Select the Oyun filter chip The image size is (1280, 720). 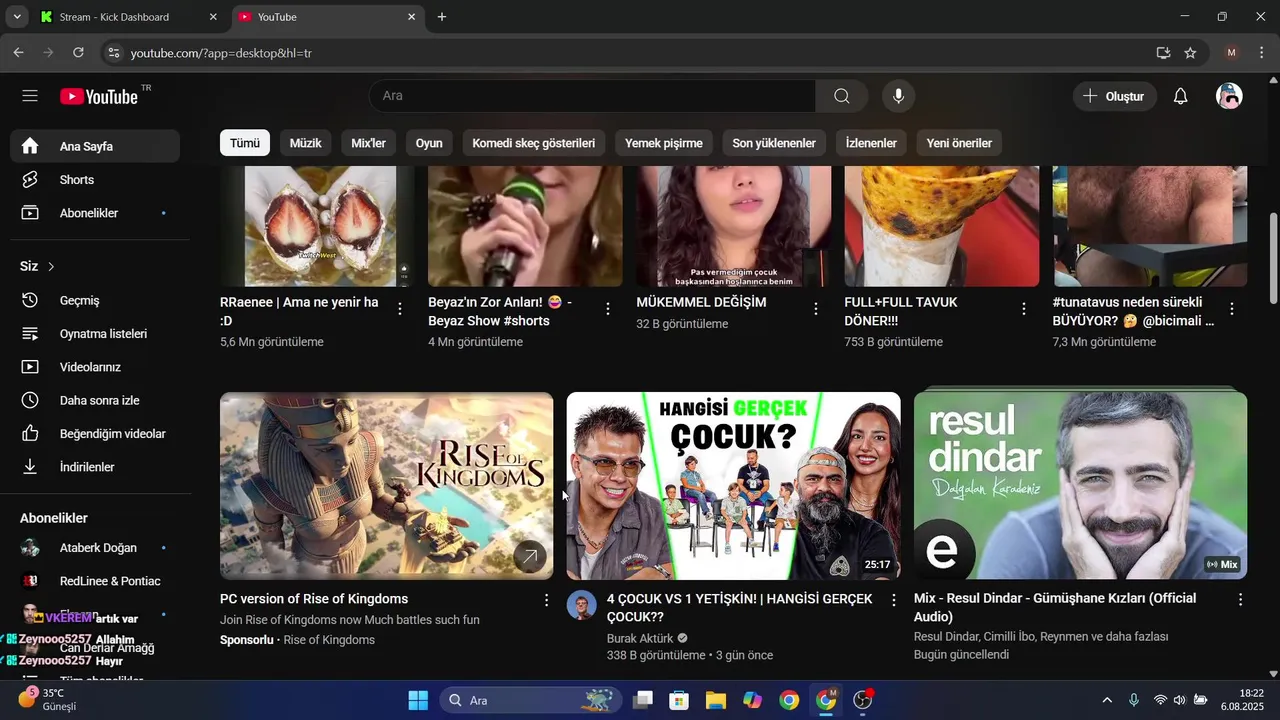(x=429, y=143)
